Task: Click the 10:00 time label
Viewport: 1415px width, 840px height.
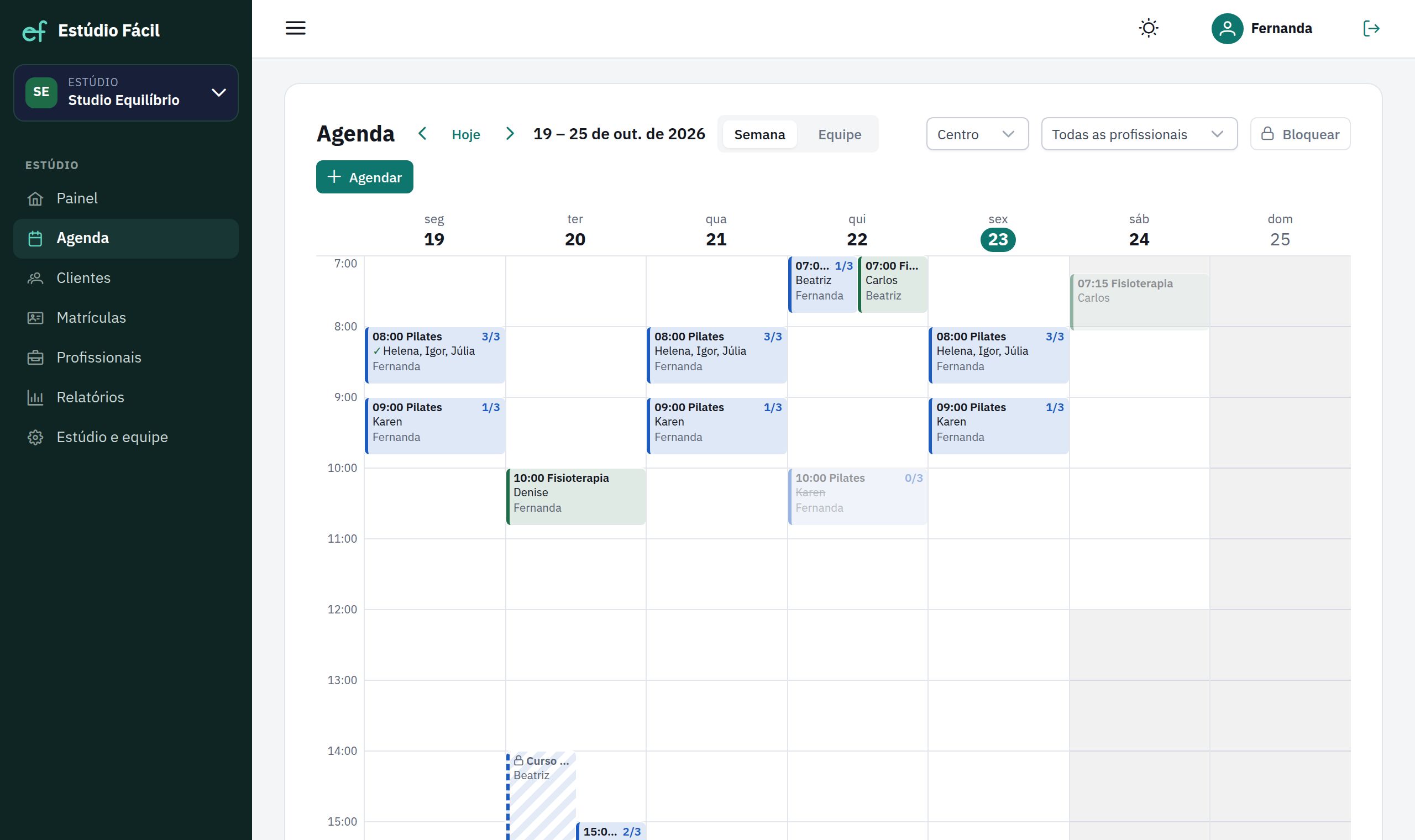Action: (343, 468)
